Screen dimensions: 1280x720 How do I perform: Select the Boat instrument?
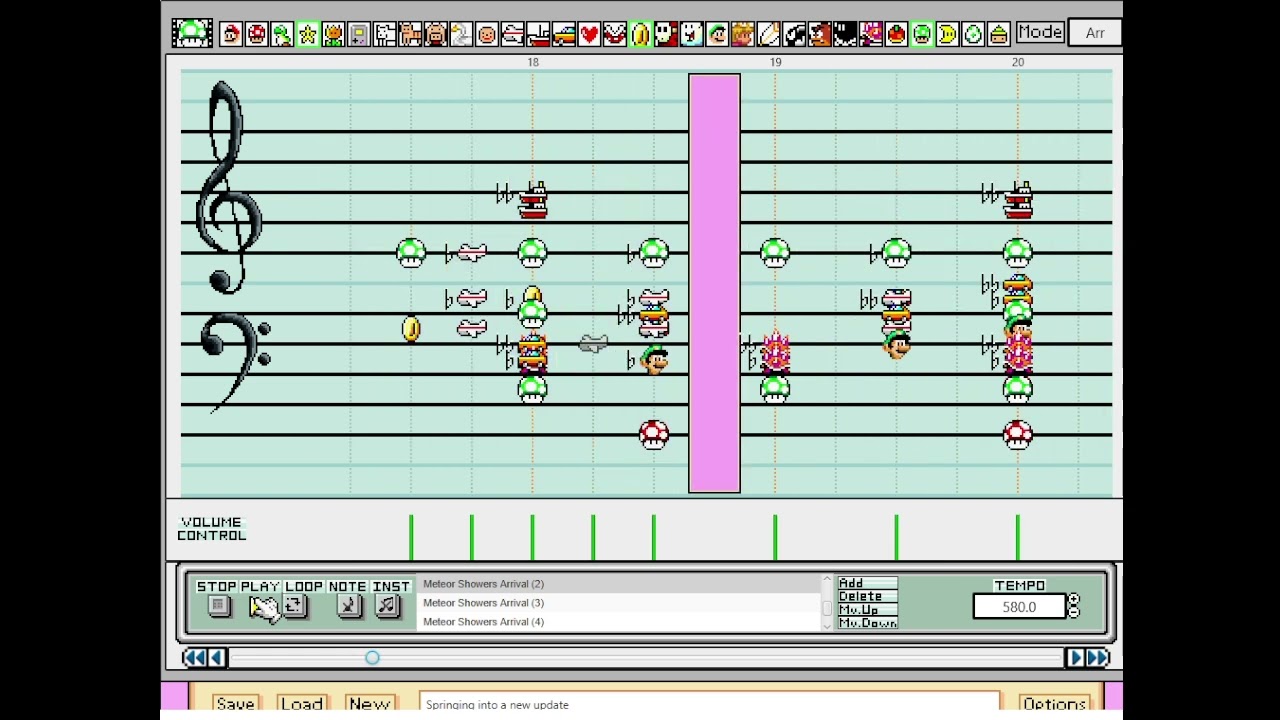538,34
